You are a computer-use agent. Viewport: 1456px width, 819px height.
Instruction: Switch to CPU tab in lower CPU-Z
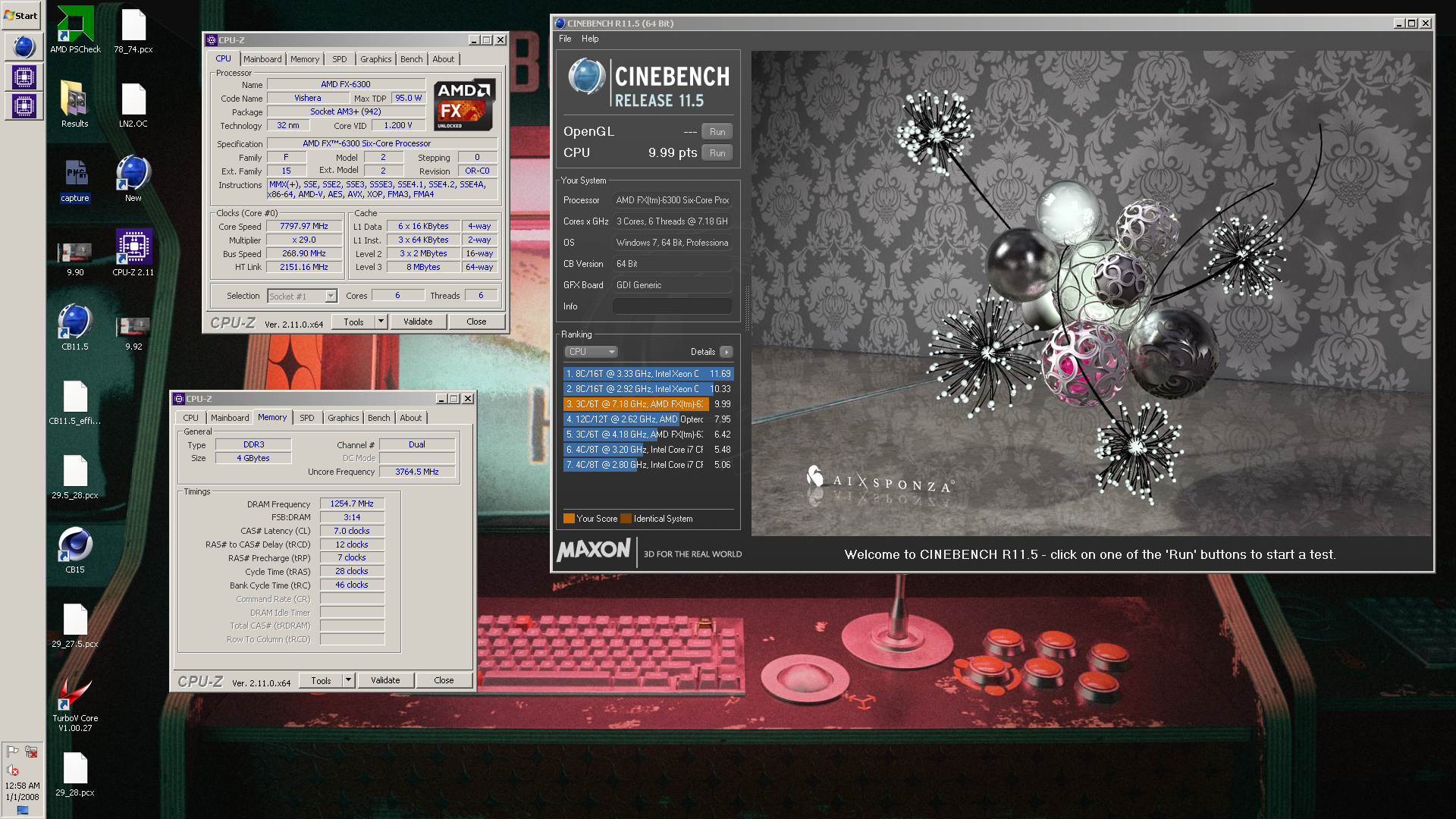(191, 418)
